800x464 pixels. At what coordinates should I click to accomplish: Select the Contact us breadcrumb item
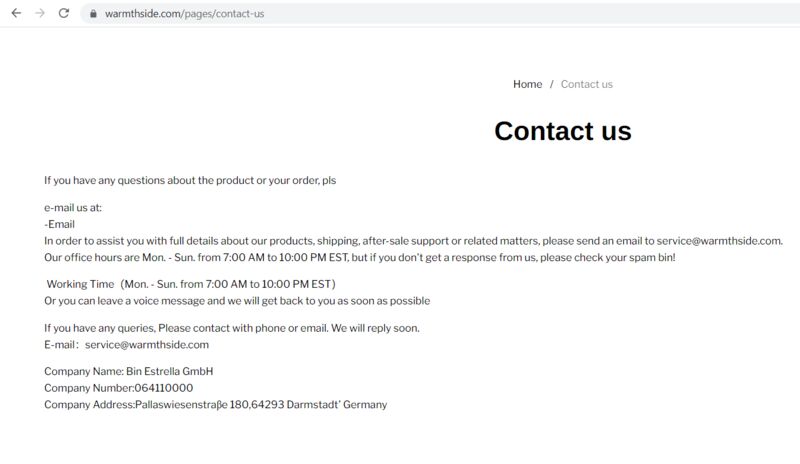coord(587,84)
